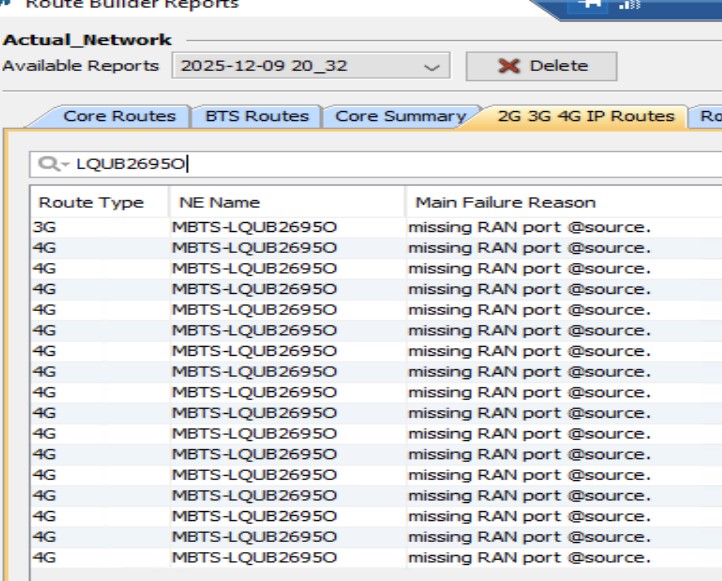The image size is (722, 581).
Task: Sort by Route Type column header
Action: 91,202
